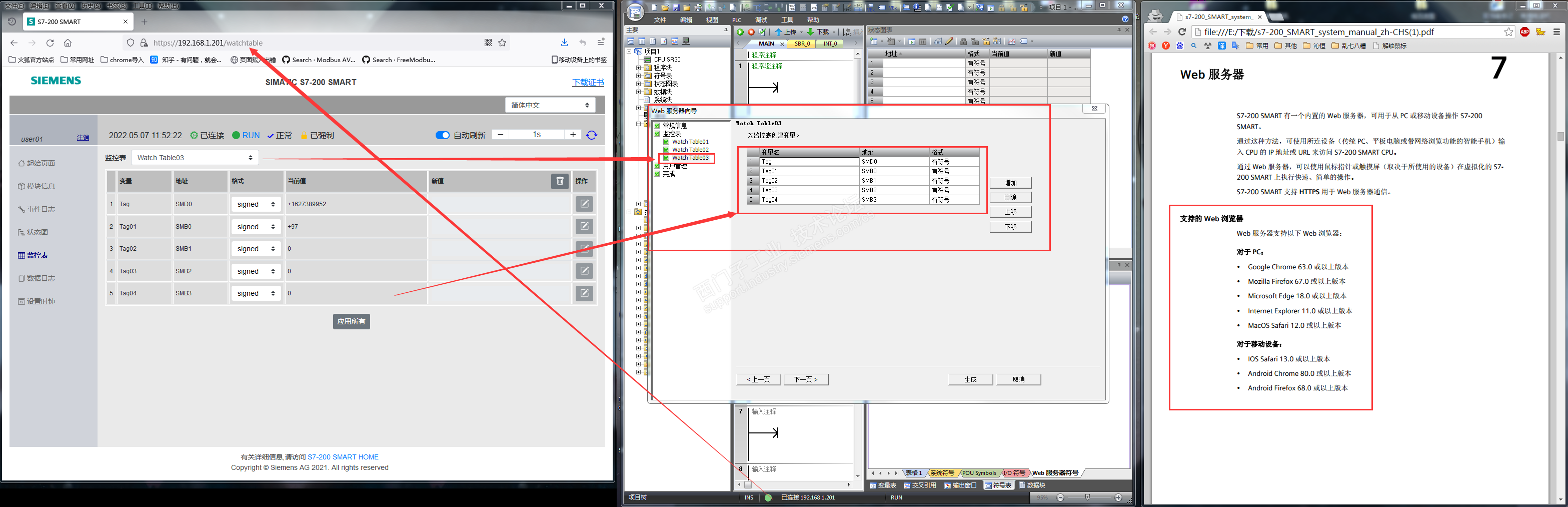1568x507 pixels.
Task: Edit the Tag04 SMB3 row value
Action: click(584, 293)
